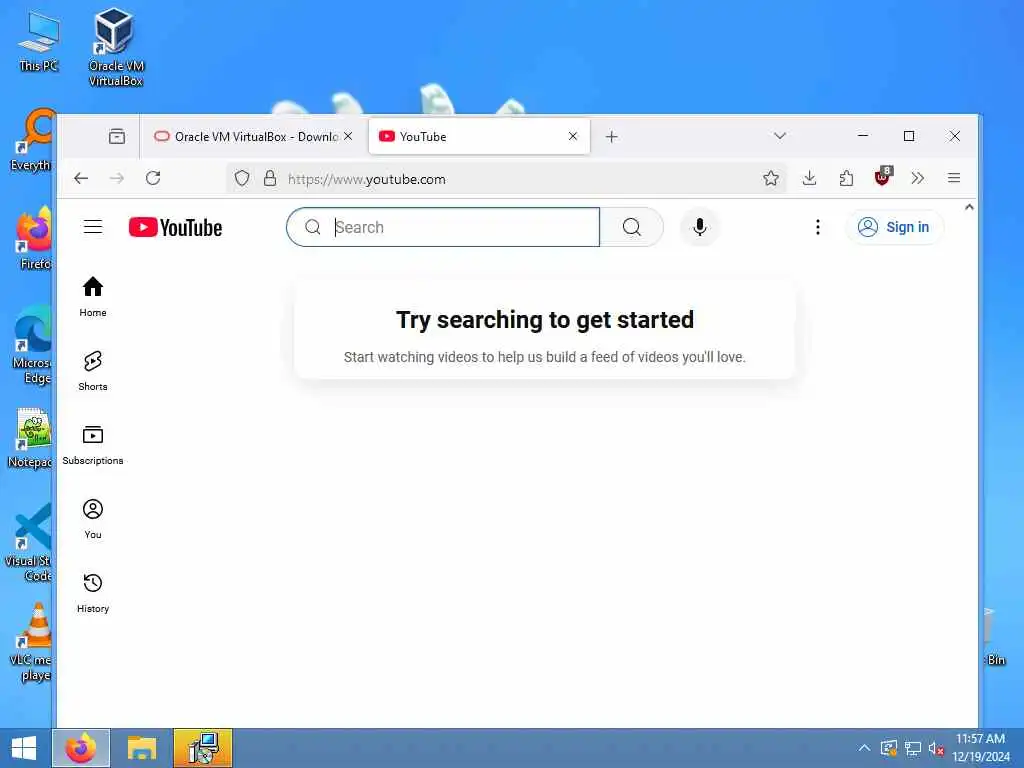Viewport: 1024px width, 768px height.
Task: Open the You section in sidebar
Action: click(93, 519)
